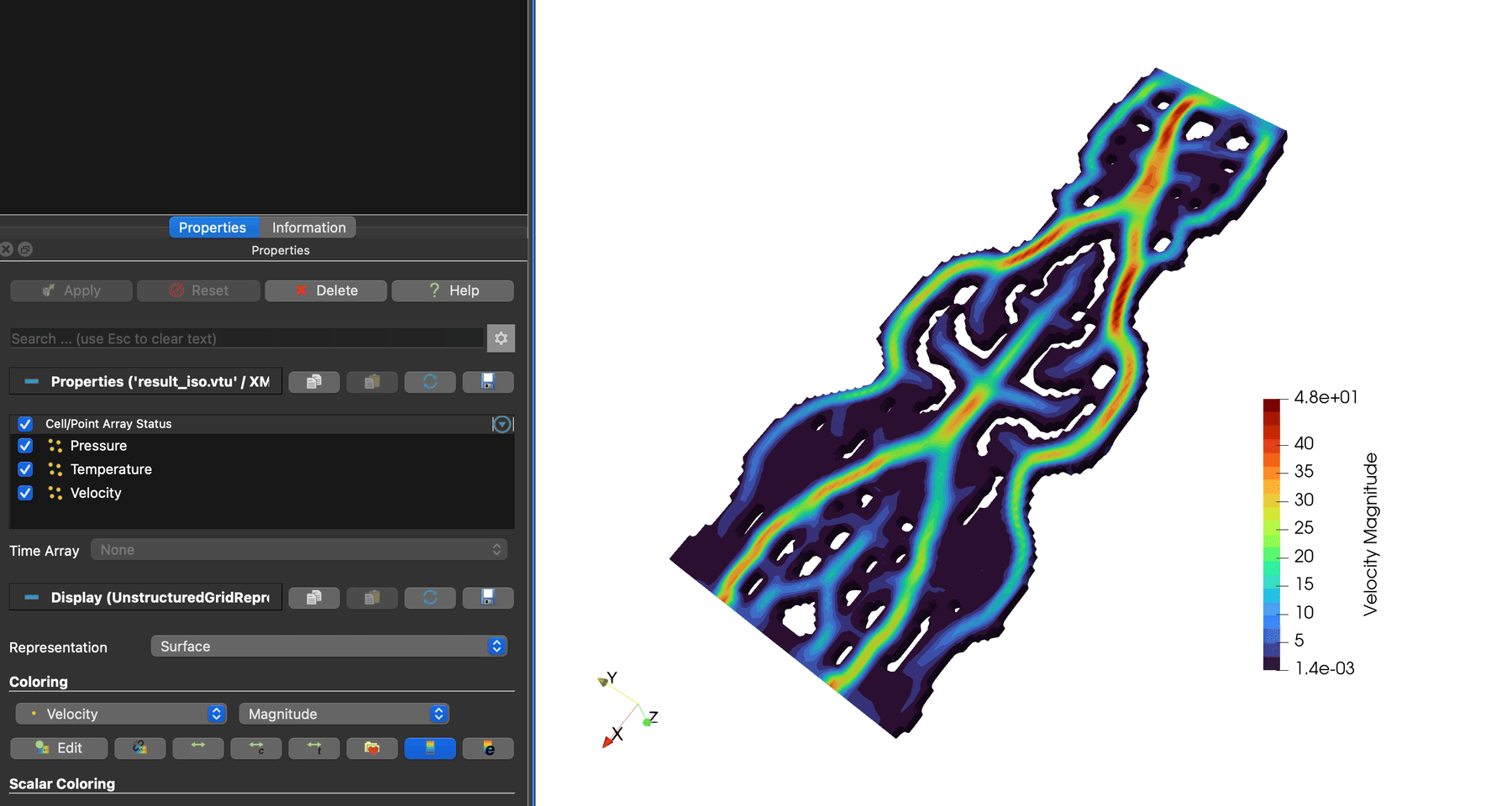Paste display properties in the Display section
This screenshot has height=806, width=1512.
coord(372,598)
